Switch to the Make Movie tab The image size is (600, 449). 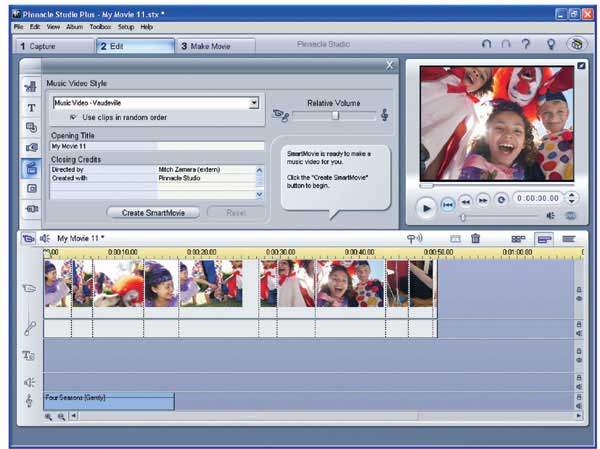(216, 46)
